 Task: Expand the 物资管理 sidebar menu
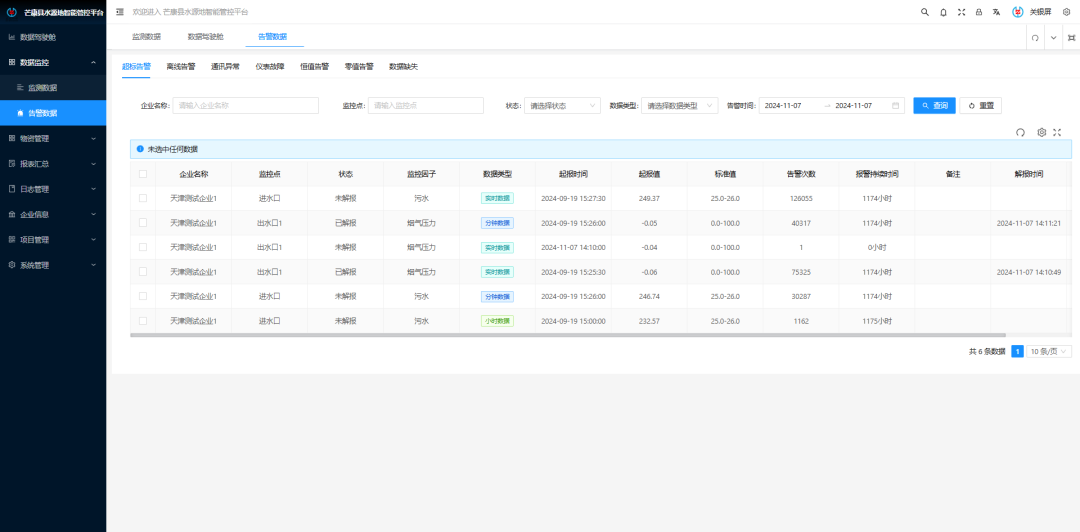click(52, 138)
